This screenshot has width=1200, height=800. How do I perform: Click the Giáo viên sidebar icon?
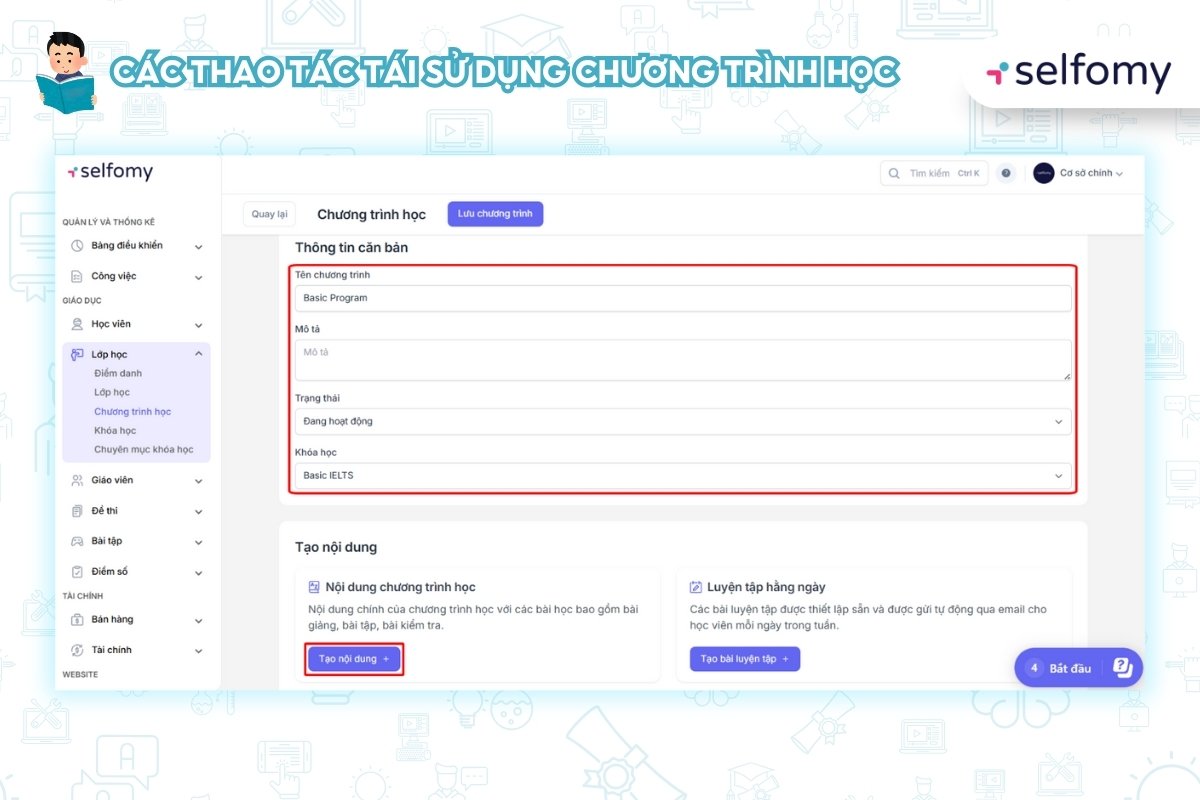coord(78,480)
